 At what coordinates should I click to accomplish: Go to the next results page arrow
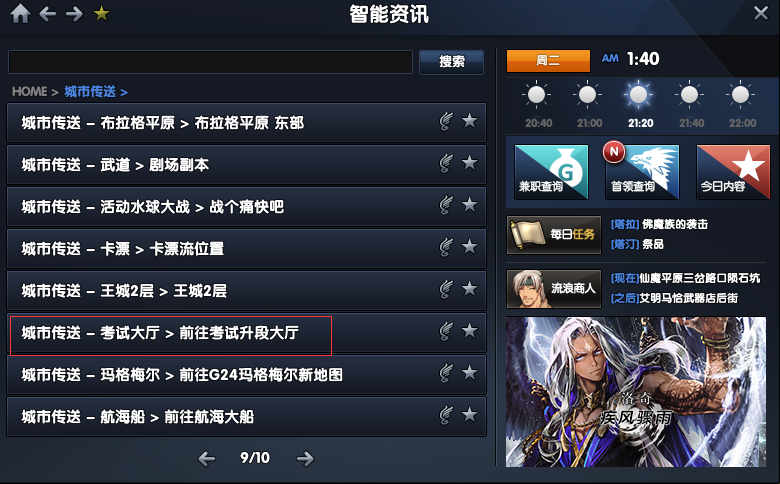point(305,458)
